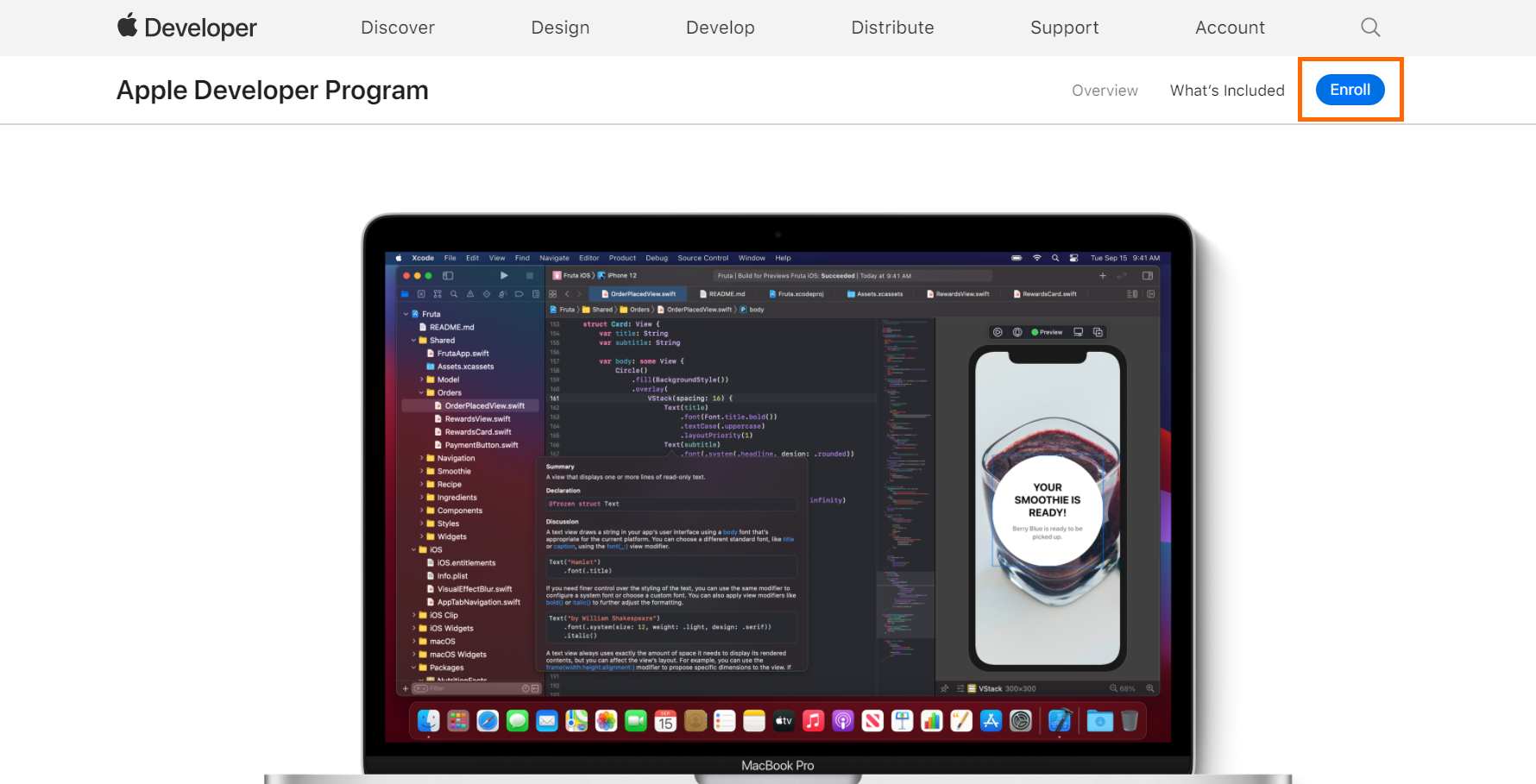Click the Apple Developer logo
Screen dimensions: 1536x784
click(x=187, y=27)
